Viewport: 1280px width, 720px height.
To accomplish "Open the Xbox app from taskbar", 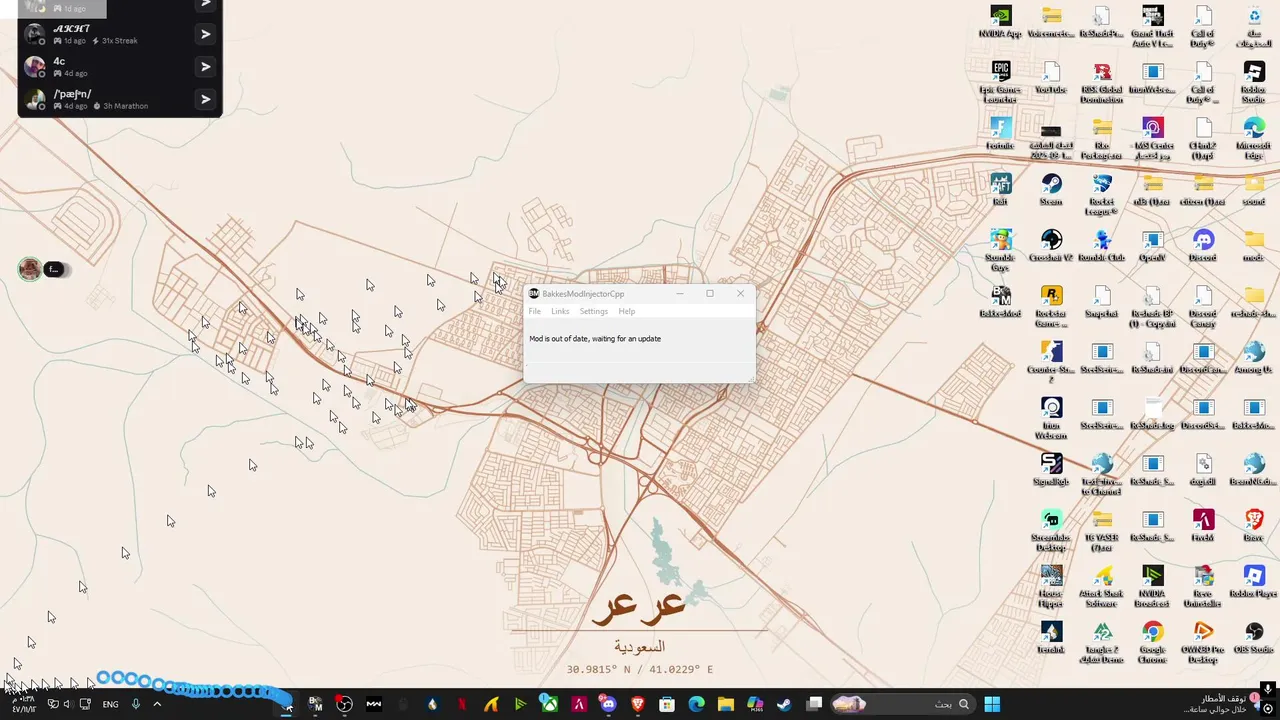I will 549,704.
